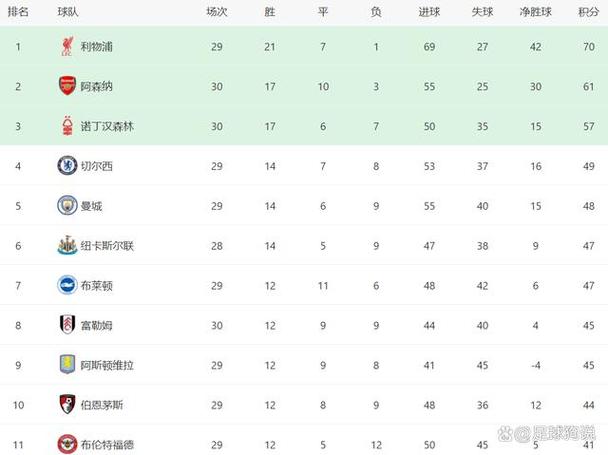Click the Bournemouth club crest
Screen dimensions: 608x455
pos(67,404)
